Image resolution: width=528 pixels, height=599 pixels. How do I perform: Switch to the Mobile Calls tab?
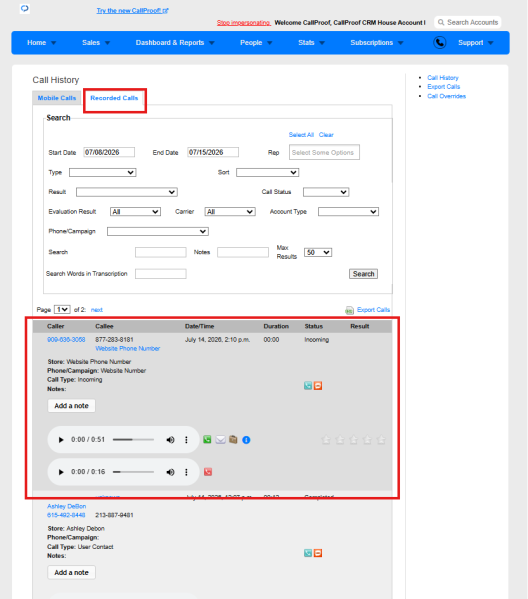pos(57,98)
